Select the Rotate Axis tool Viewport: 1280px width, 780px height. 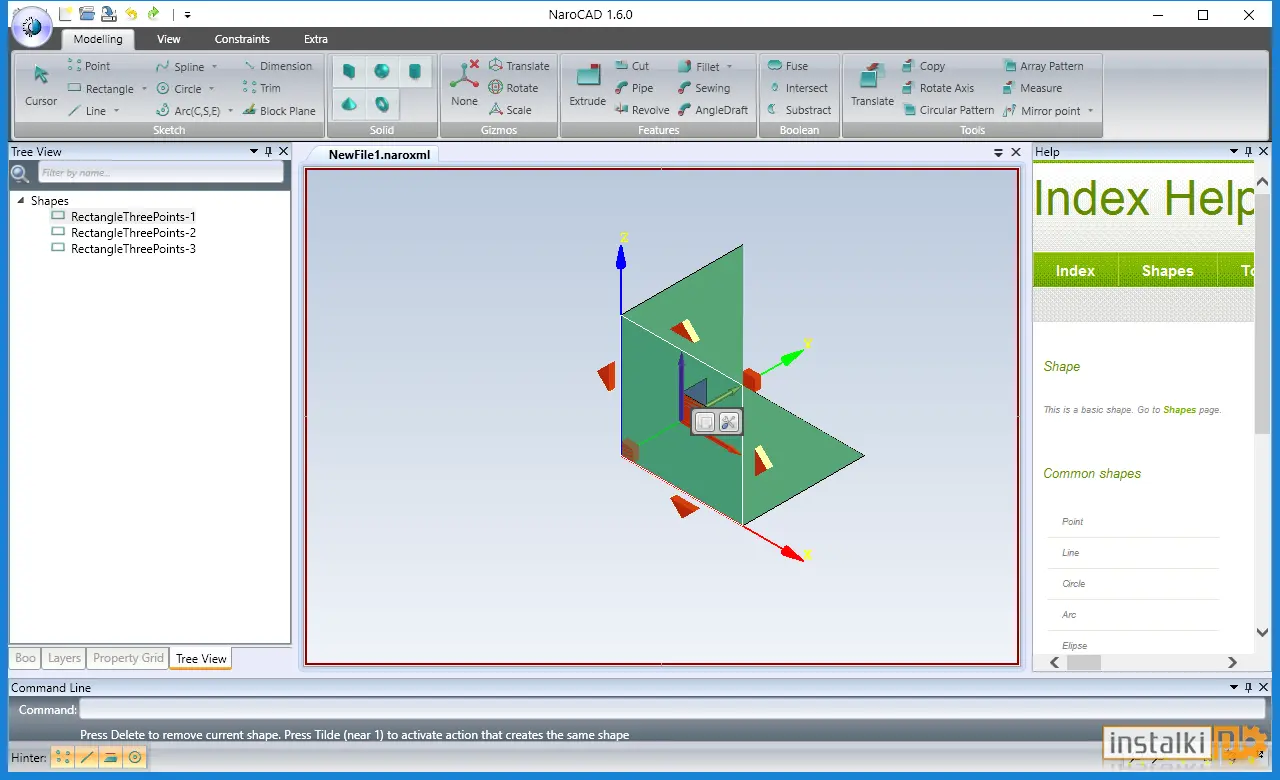[938, 88]
